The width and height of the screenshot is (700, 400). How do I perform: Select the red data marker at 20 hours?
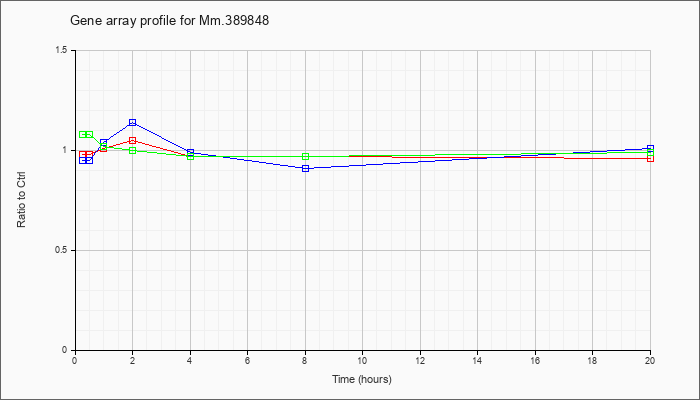[650, 158]
